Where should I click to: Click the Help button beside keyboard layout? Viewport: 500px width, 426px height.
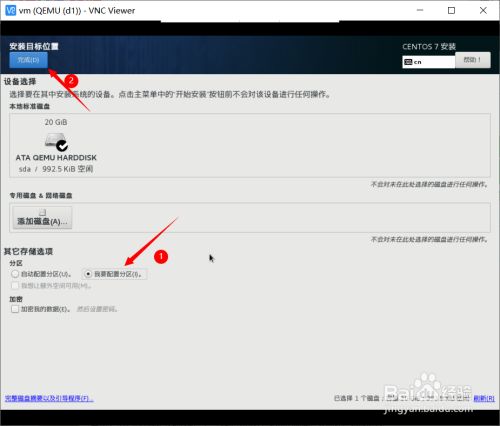[x=473, y=60]
